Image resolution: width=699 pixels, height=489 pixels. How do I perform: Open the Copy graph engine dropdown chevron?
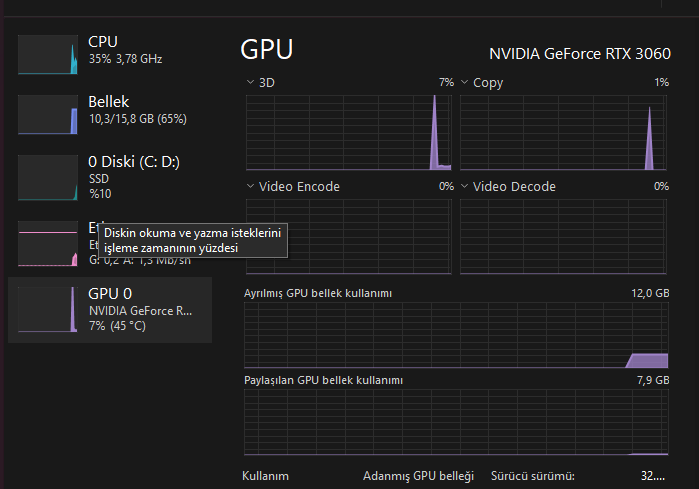(465, 82)
